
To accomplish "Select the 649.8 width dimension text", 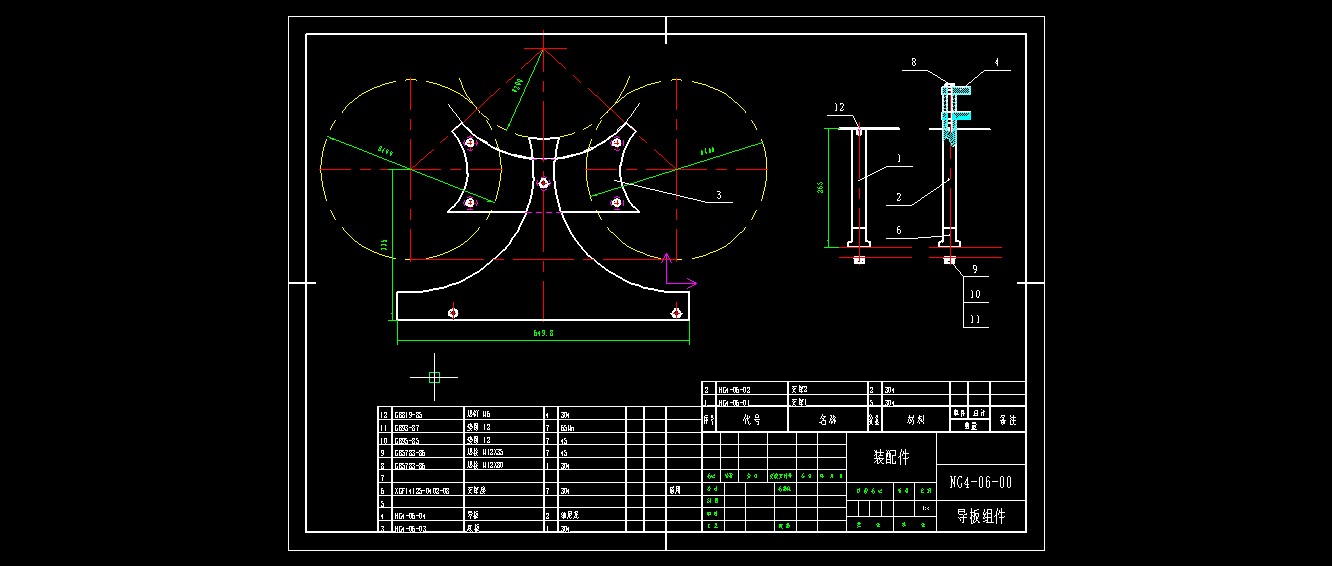I will tap(543, 333).
